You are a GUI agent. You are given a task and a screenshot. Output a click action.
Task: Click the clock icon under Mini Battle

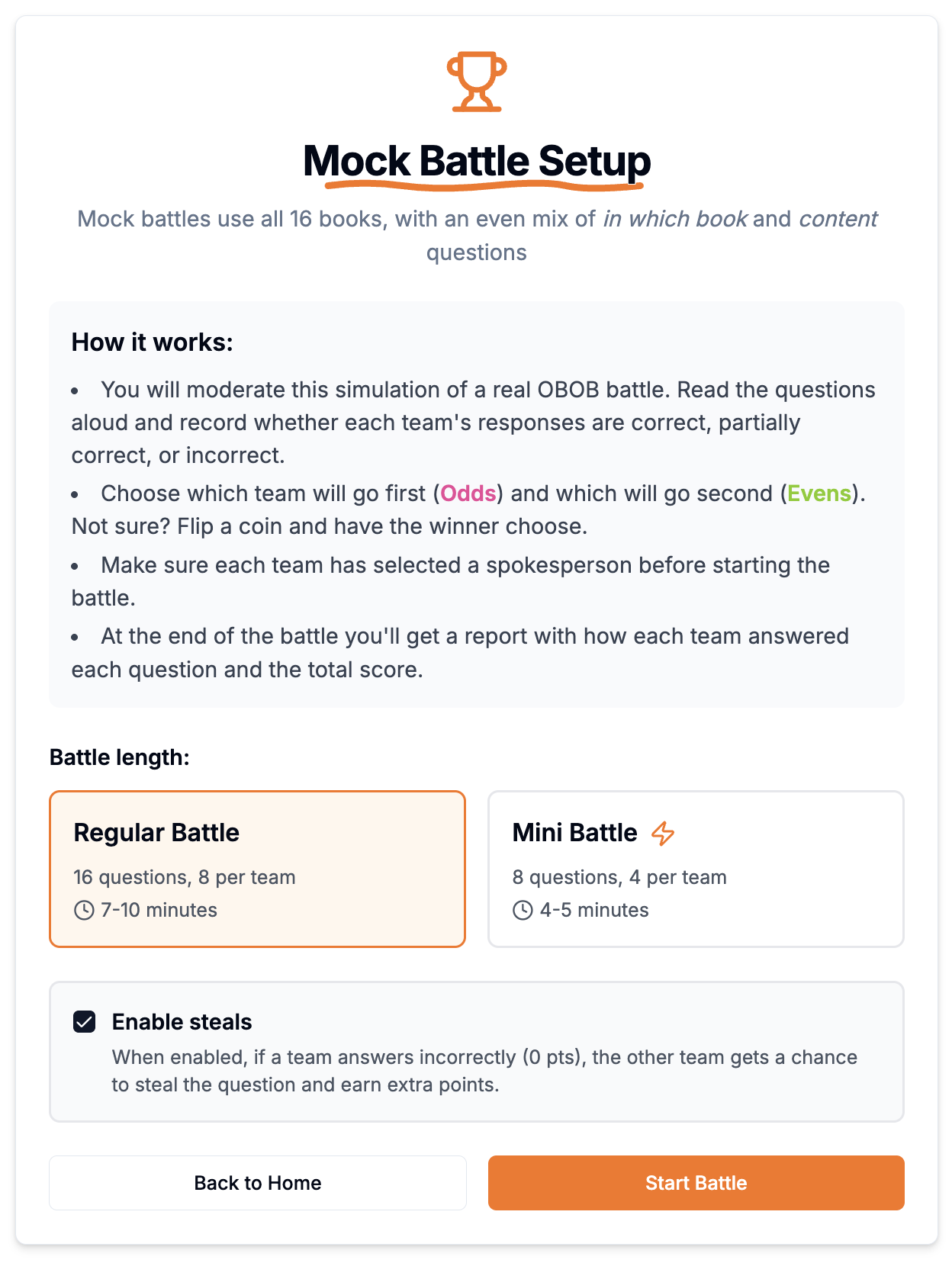click(523, 910)
